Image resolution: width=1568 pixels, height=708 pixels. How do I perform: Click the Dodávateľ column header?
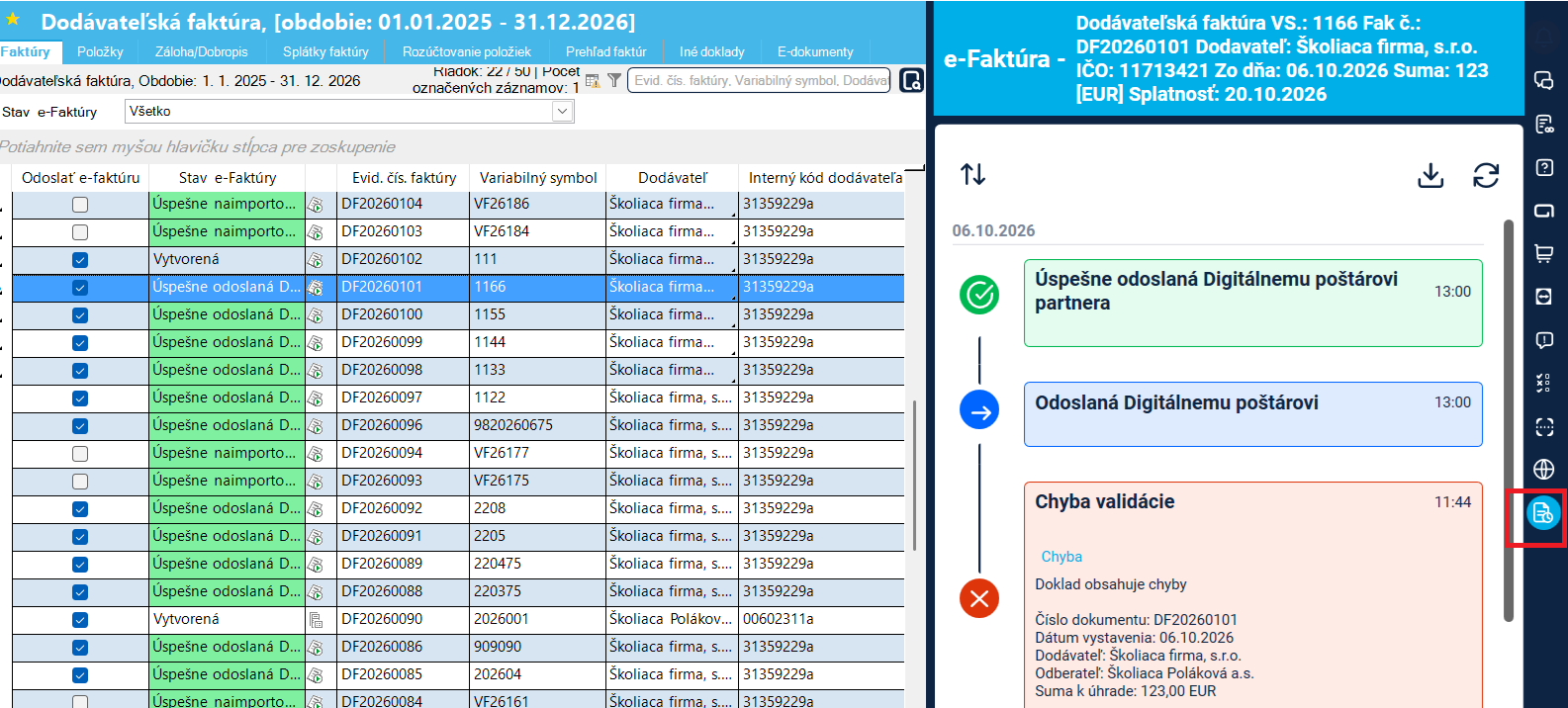673,178
